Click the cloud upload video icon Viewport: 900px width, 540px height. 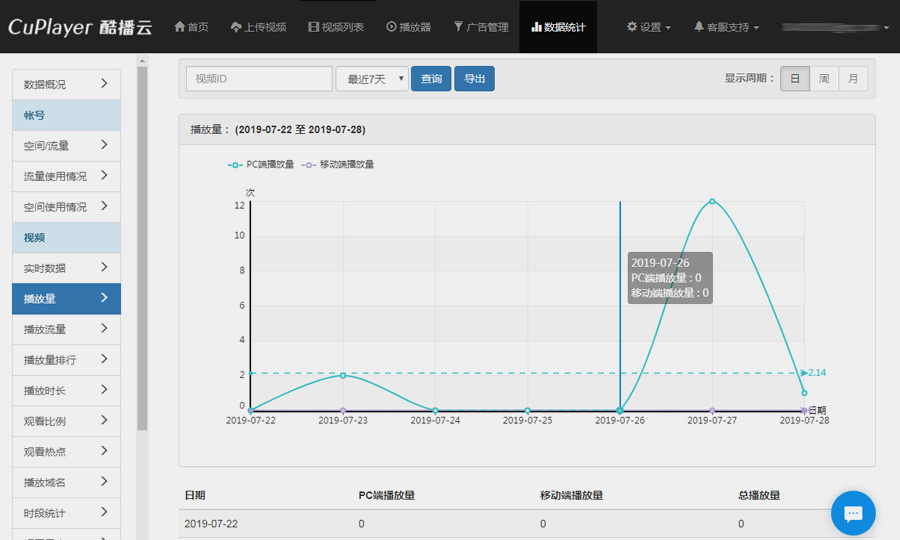pos(236,27)
